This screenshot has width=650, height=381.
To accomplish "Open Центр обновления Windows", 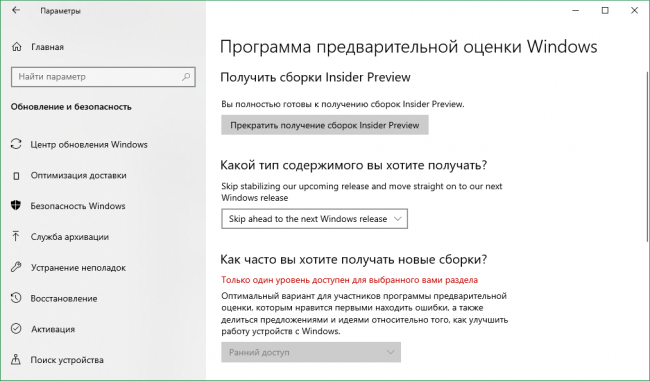I will click(x=89, y=144).
